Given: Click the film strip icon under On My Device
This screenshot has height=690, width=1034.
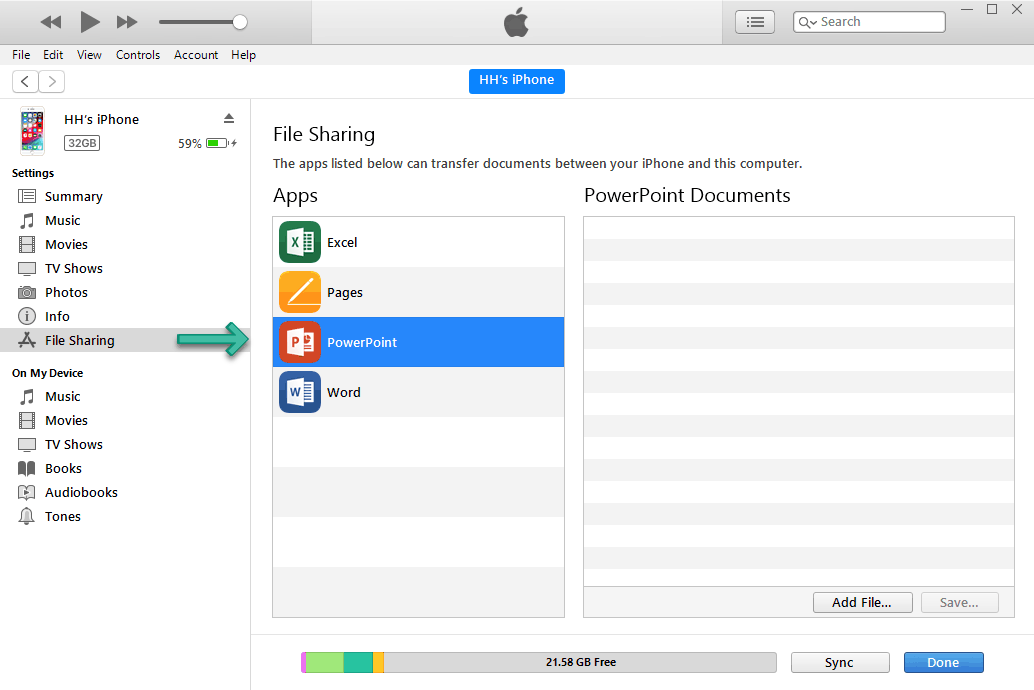Looking at the screenshot, I should point(27,420).
